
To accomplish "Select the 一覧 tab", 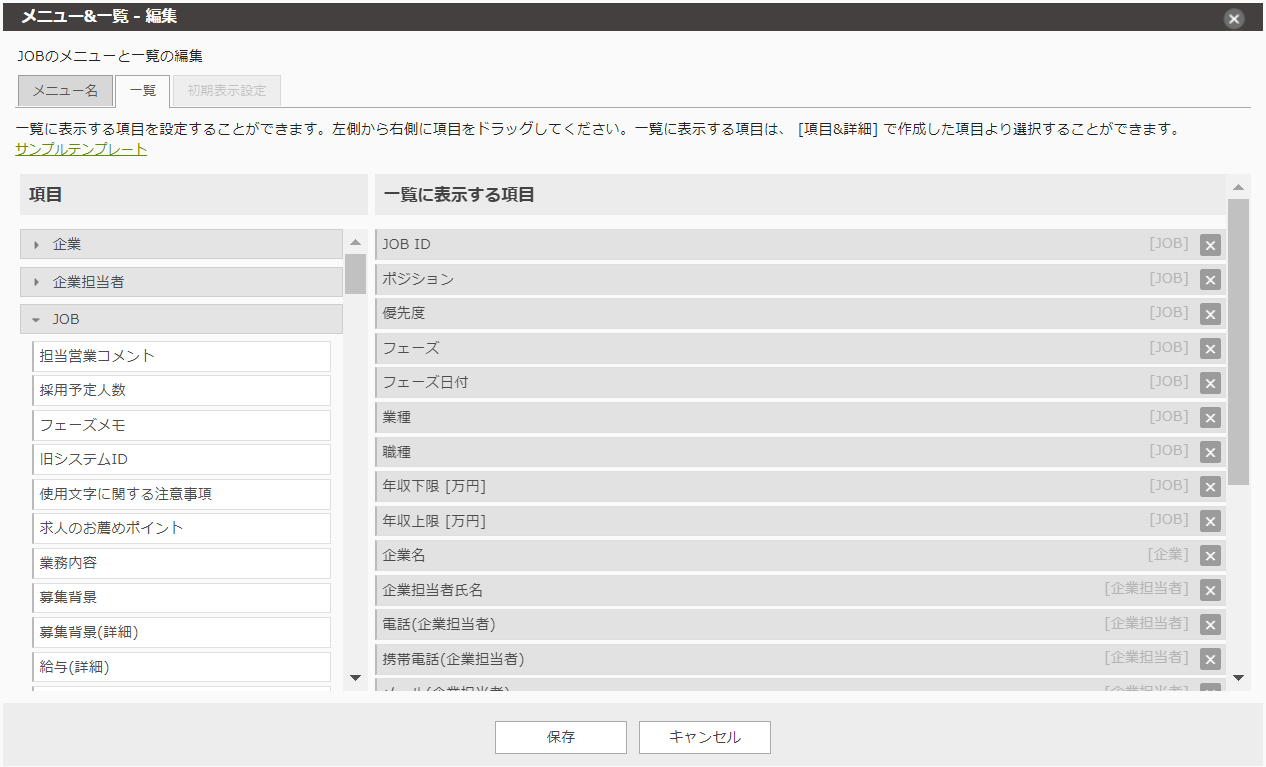I will pyautogui.click(x=142, y=90).
